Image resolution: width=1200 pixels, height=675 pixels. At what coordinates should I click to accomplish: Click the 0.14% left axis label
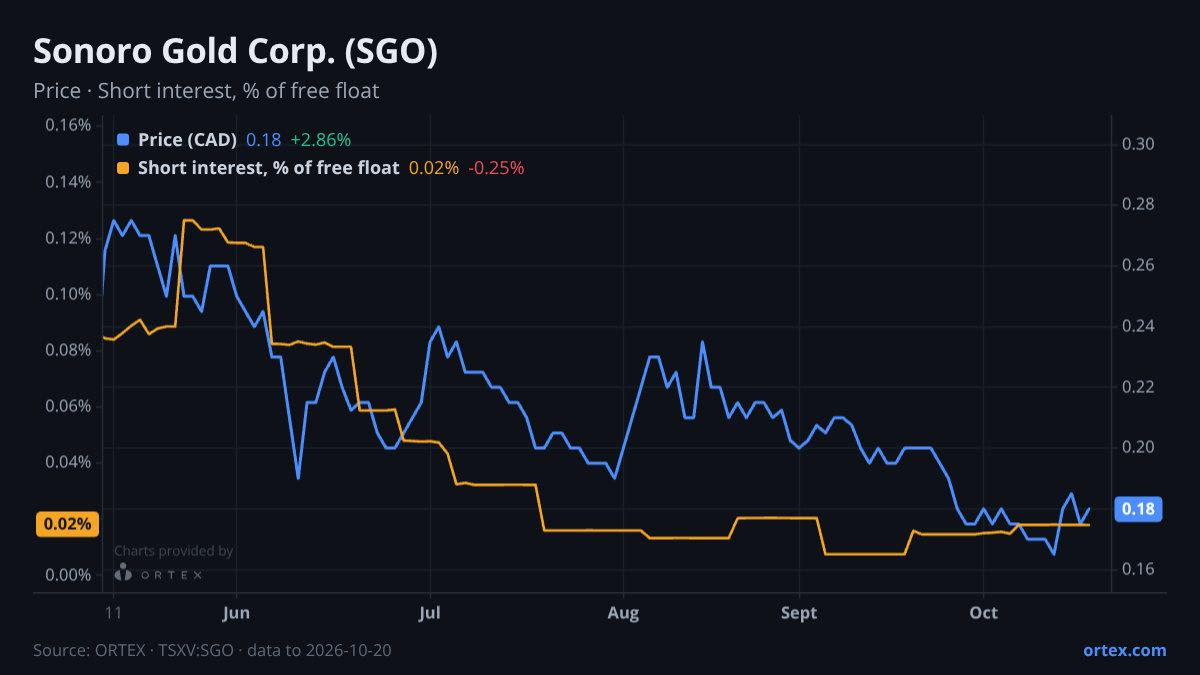[x=68, y=182]
